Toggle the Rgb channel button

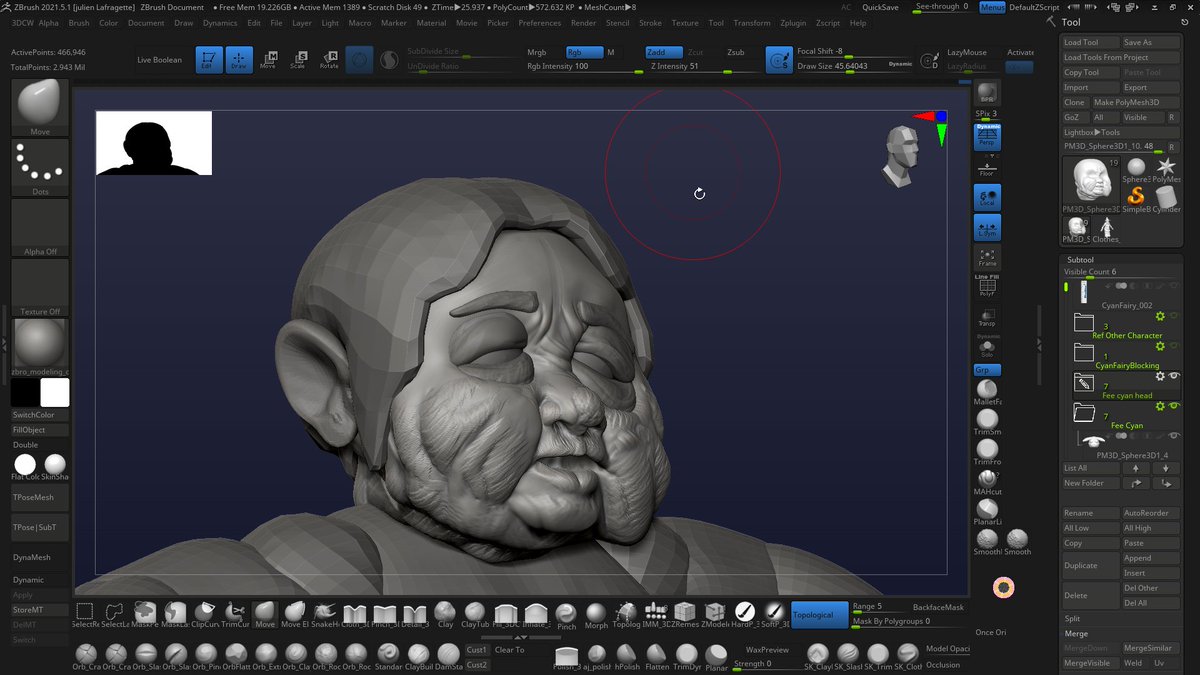click(x=584, y=52)
